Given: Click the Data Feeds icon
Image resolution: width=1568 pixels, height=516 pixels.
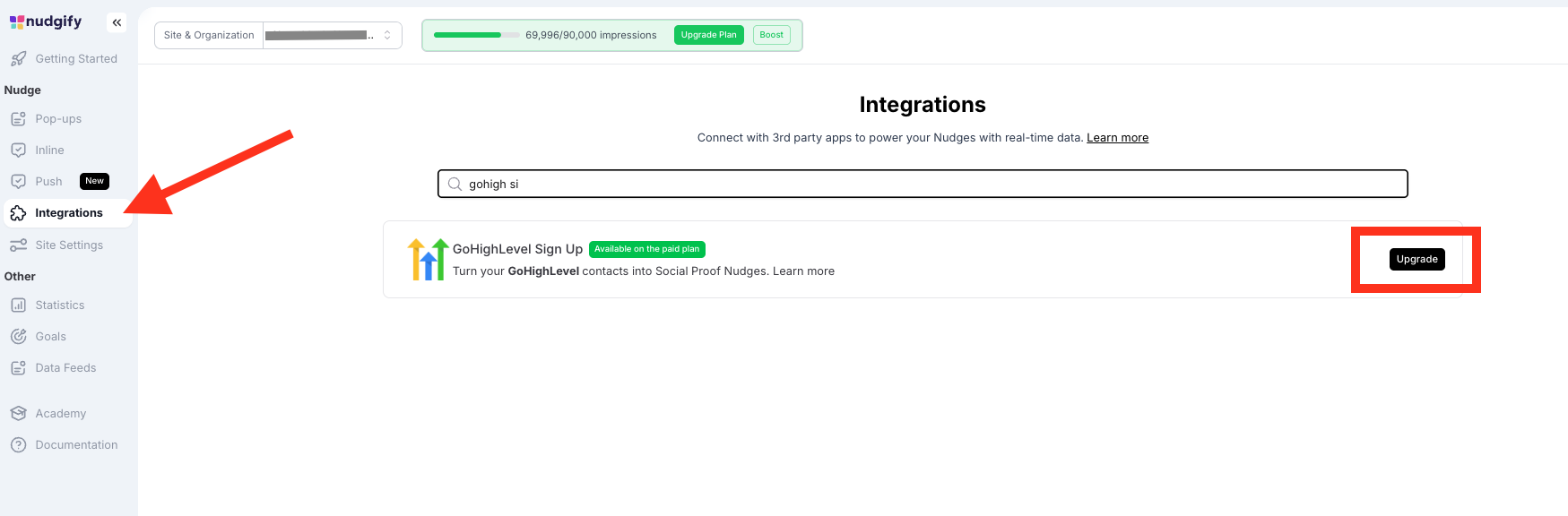Looking at the screenshot, I should [x=18, y=368].
